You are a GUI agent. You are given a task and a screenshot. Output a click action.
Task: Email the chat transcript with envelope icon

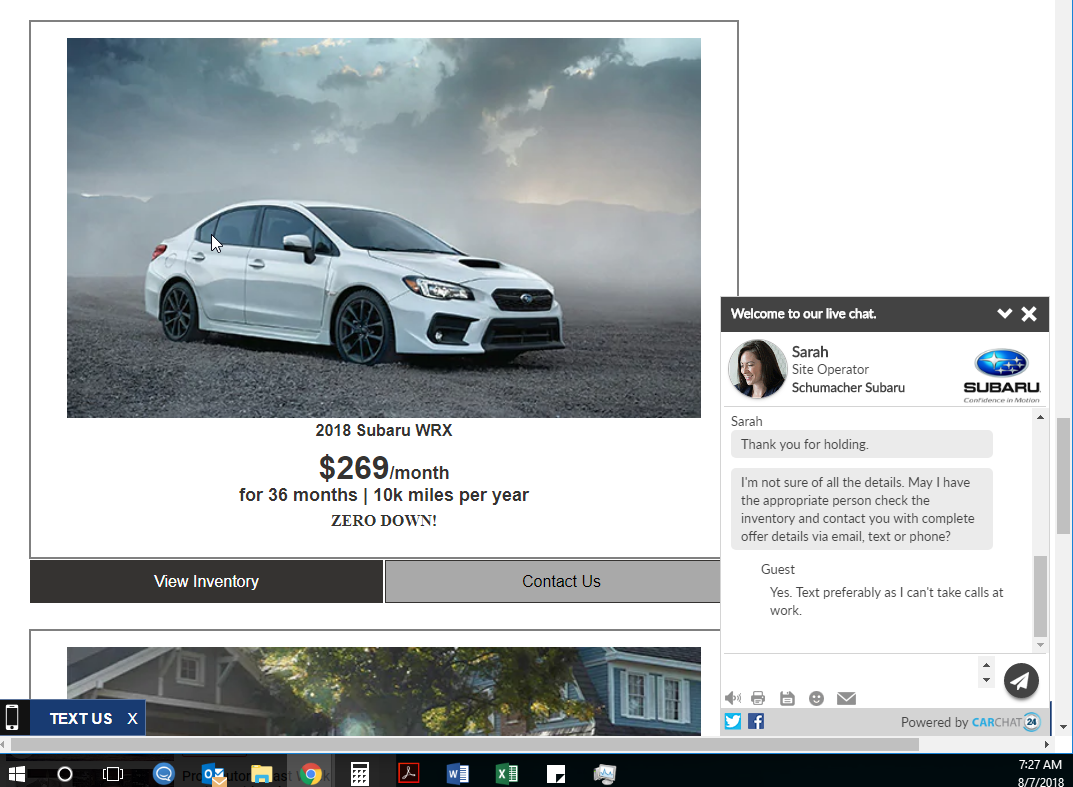click(x=846, y=698)
